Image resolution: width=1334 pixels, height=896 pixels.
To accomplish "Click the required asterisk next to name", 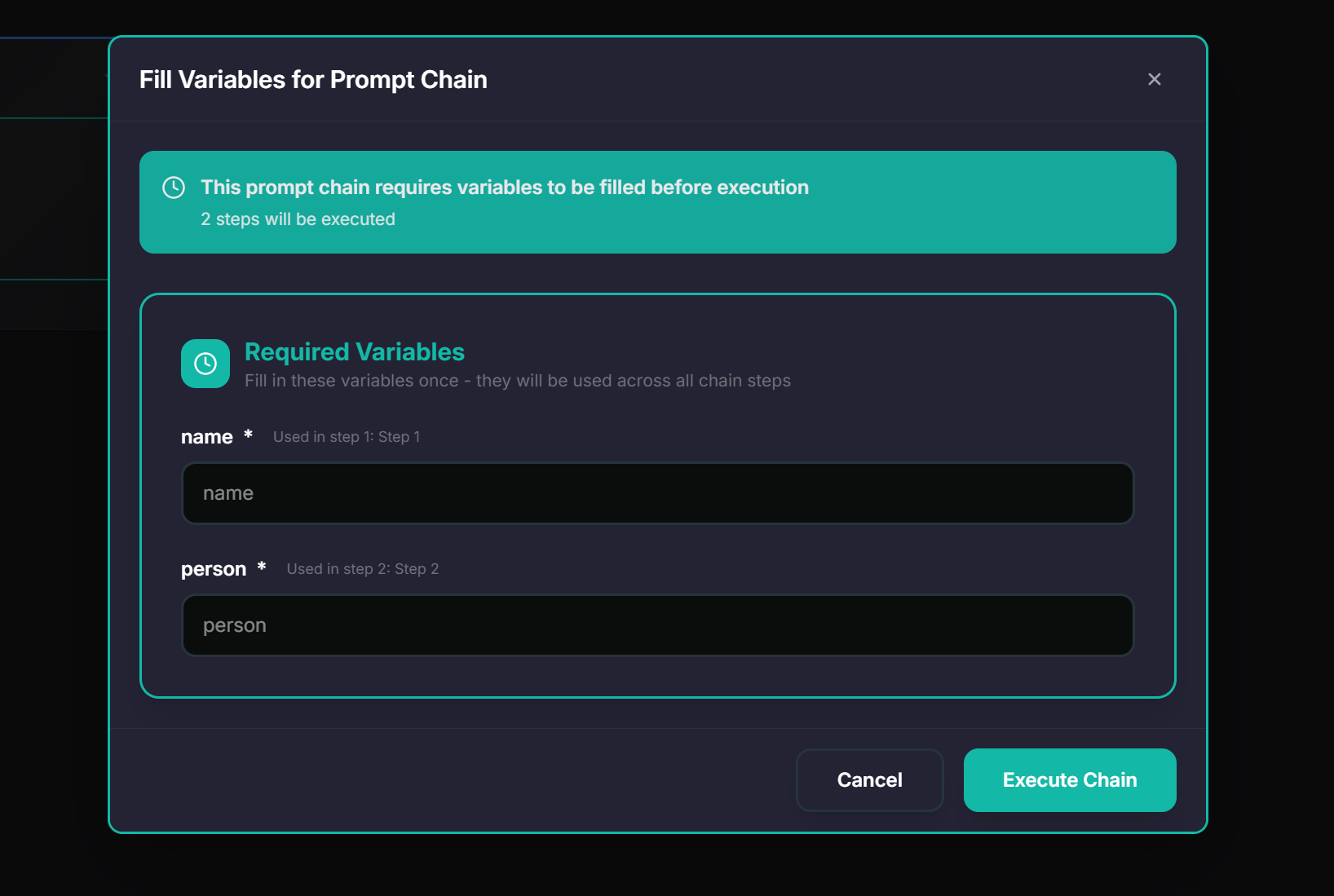I will pos(248,435).
